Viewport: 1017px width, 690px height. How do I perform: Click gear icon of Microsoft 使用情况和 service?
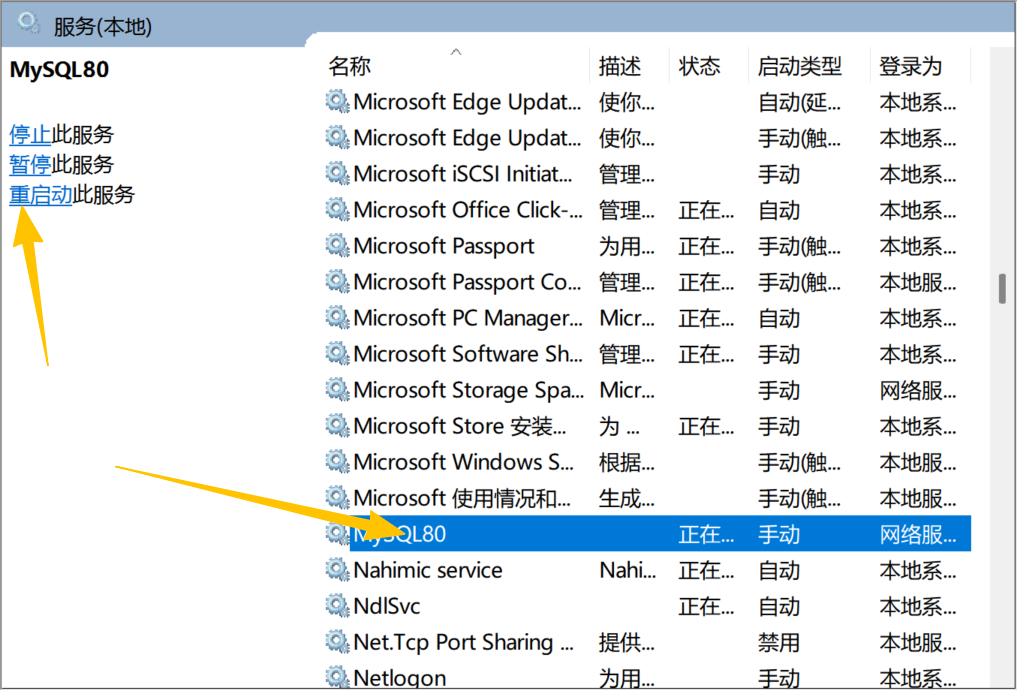(337, 497)
